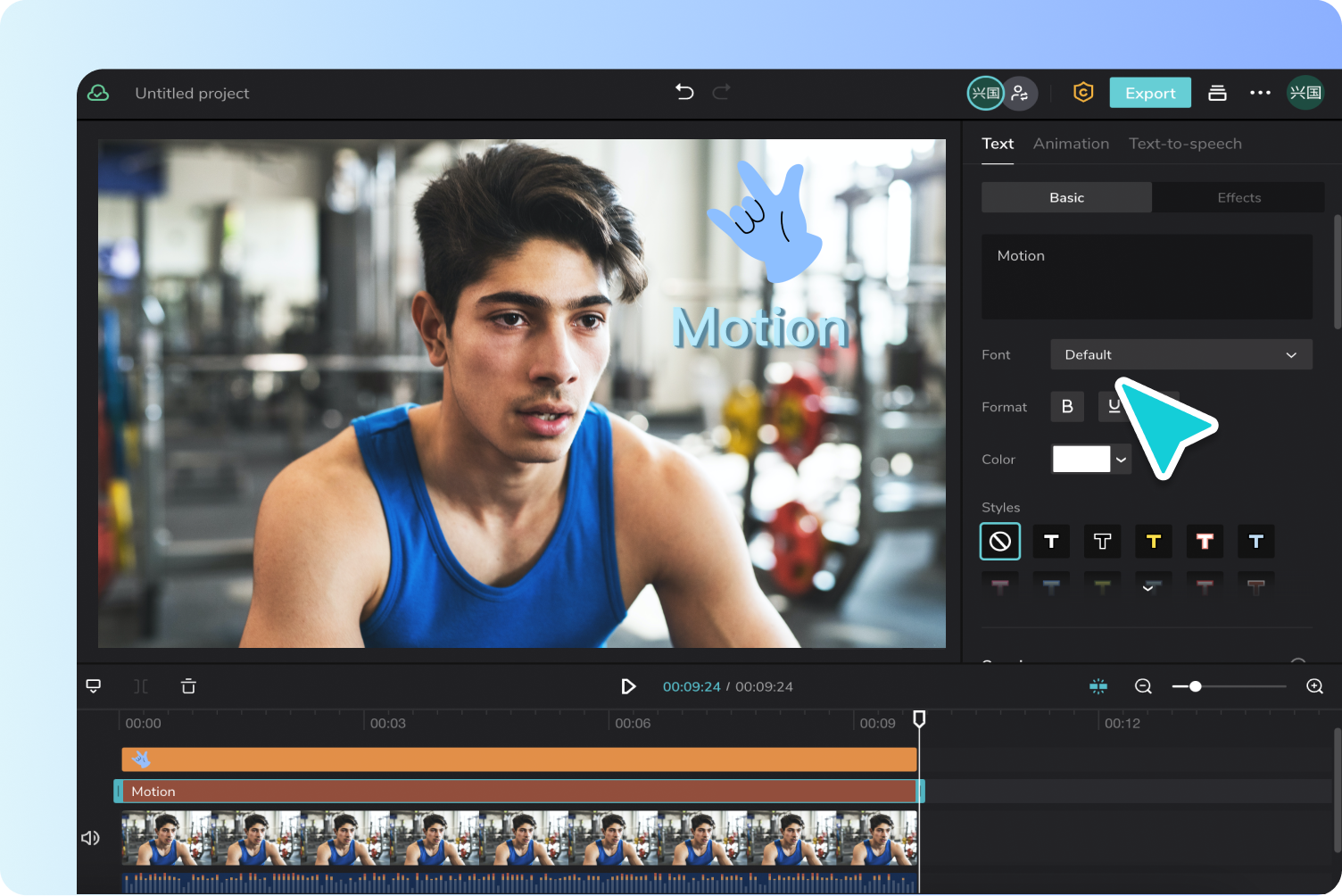
Task: Play the video preview
Action: (628, 686)
